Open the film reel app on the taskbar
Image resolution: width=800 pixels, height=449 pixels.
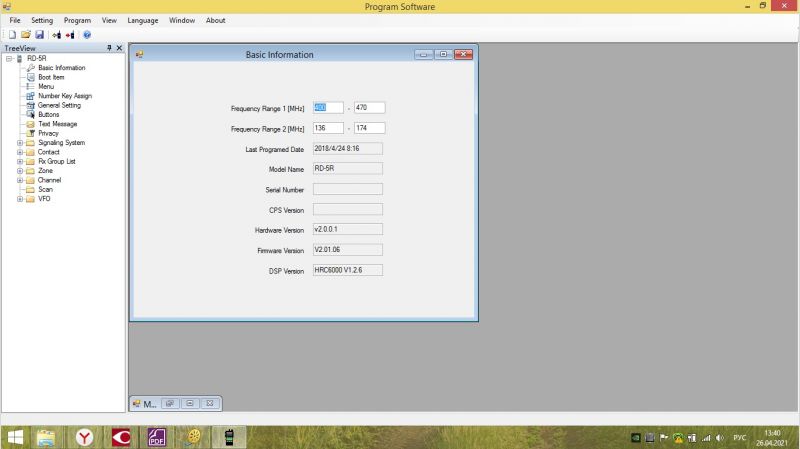193,437
